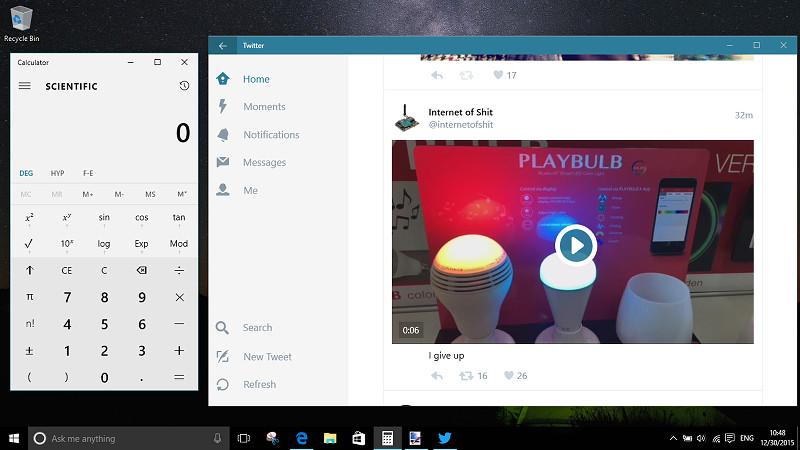Click the Mod button
Screen dimensions: 800x450
coord(179,244)
